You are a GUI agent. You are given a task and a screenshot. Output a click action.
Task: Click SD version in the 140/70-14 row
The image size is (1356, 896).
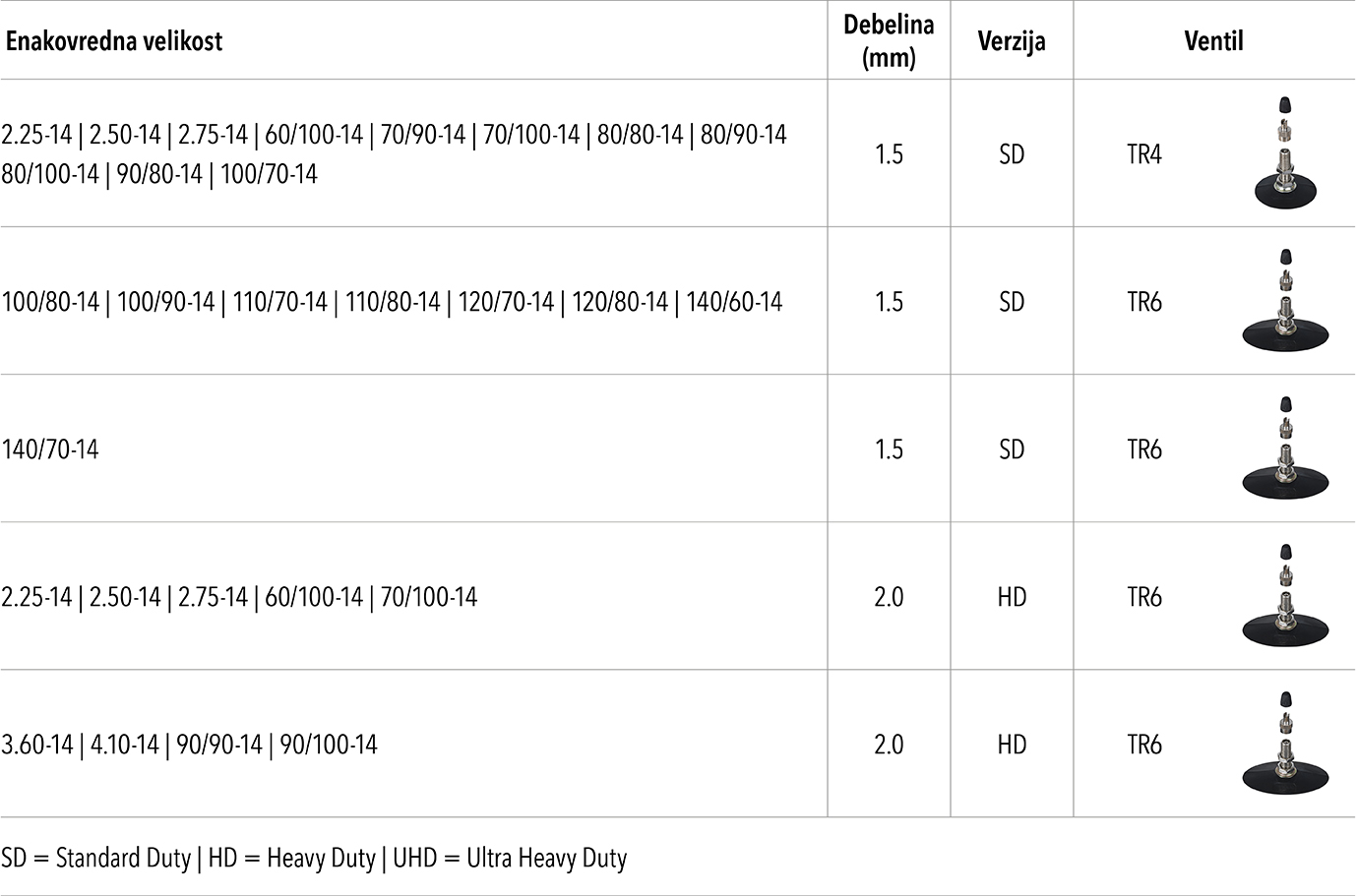(x=1012, y=449)
